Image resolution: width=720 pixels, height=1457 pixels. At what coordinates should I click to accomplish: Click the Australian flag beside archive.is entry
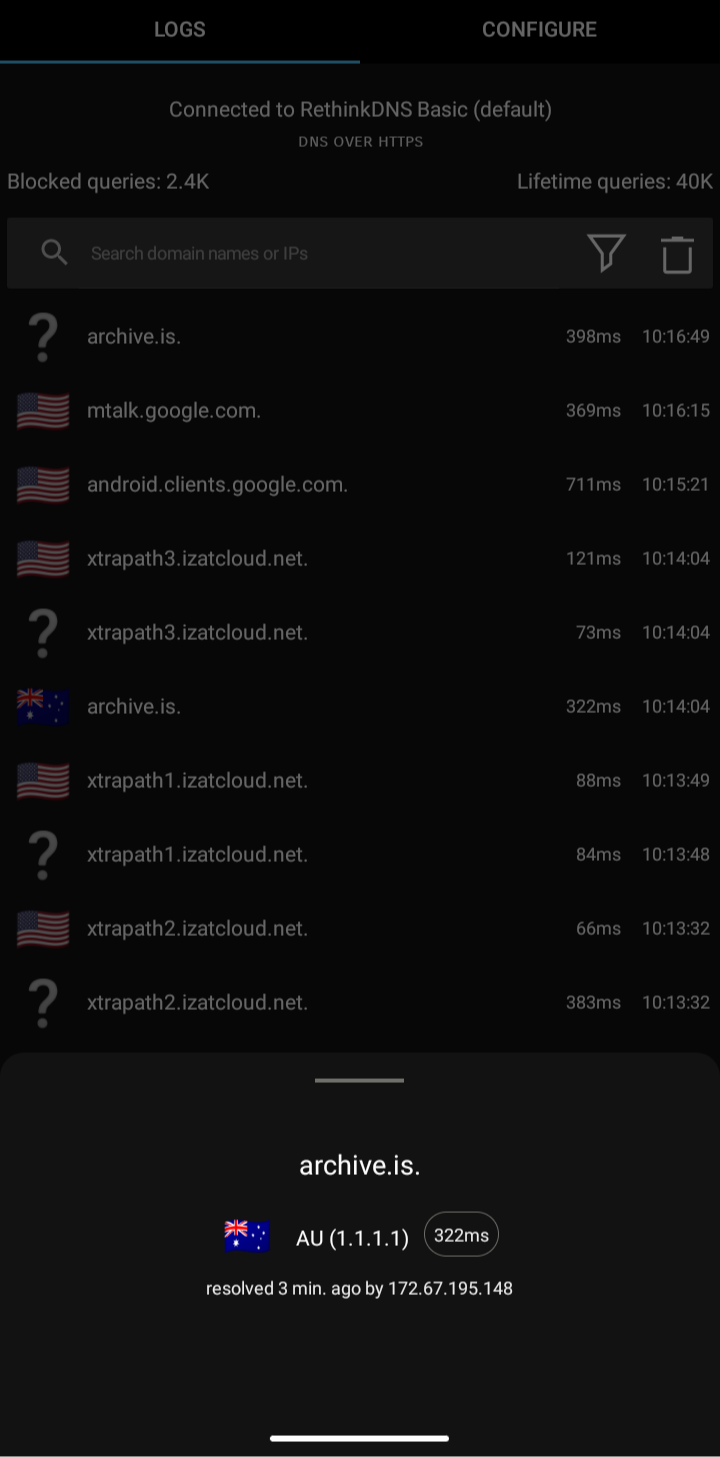pos(42,706)
